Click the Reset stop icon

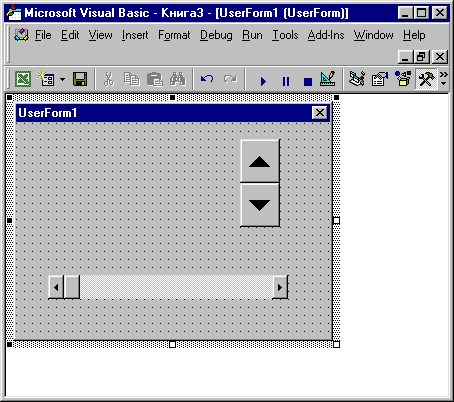tap(308, 81)
